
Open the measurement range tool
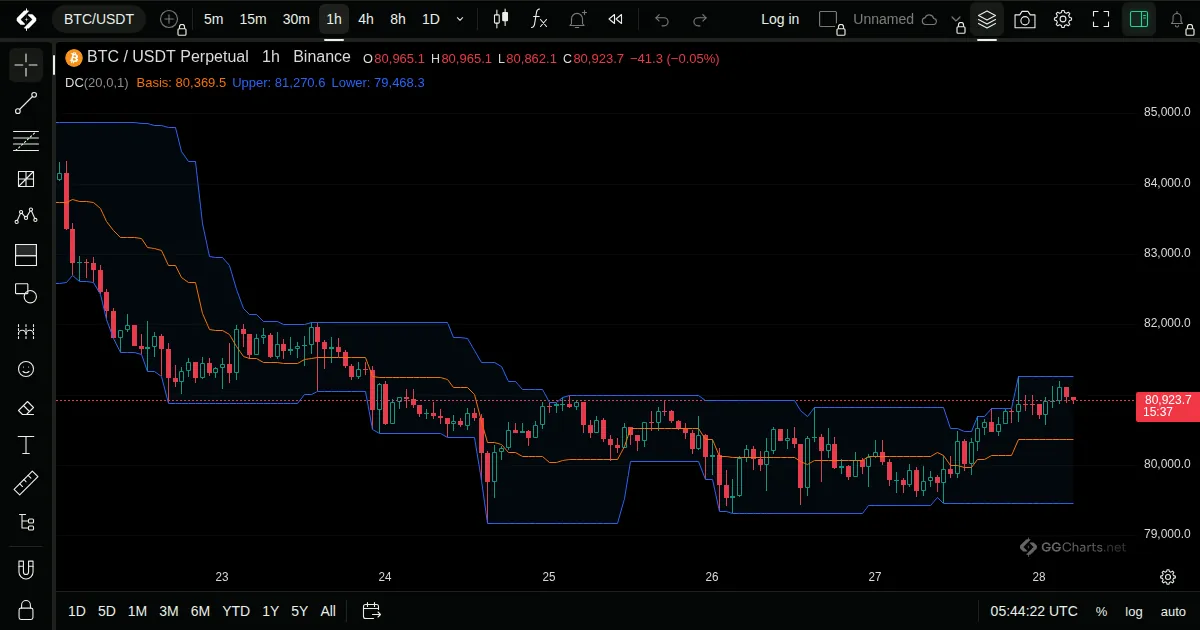pos(26,331)
